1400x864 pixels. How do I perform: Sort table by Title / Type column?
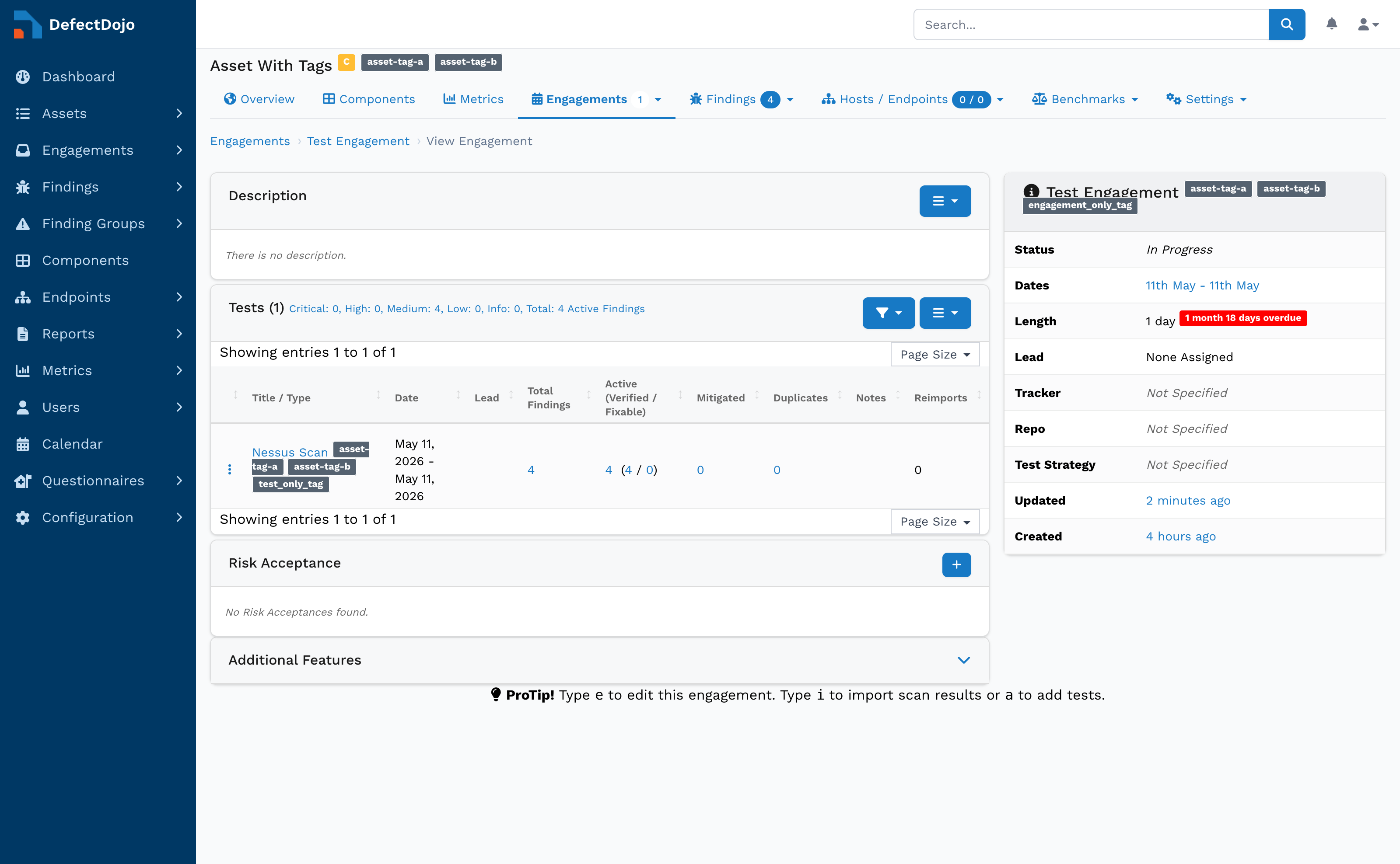click(281, 398)
